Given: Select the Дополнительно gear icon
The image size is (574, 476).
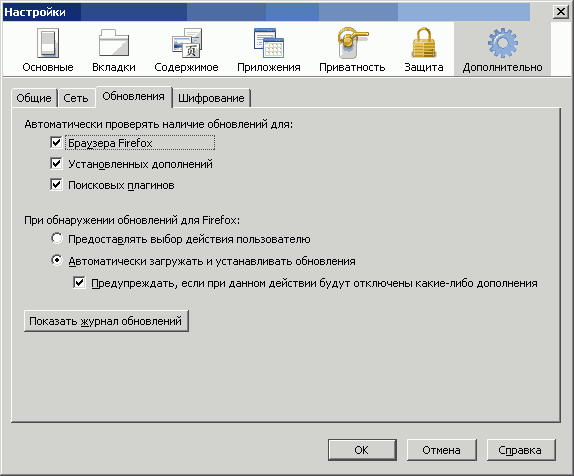Looking at the screenshot, I should coord(503,44).
